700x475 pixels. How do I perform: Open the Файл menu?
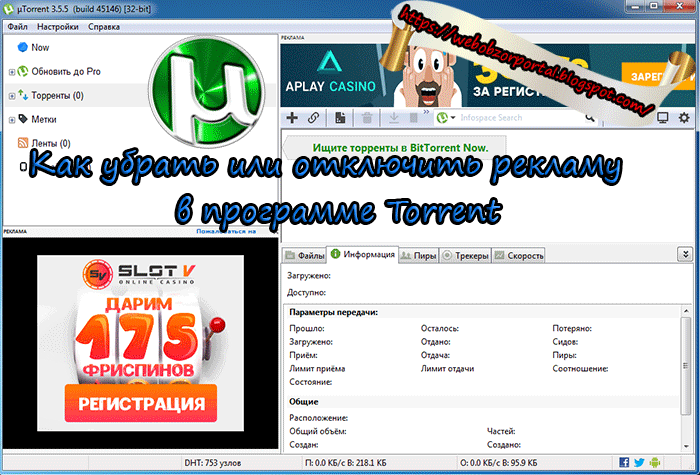pos(17,27)
